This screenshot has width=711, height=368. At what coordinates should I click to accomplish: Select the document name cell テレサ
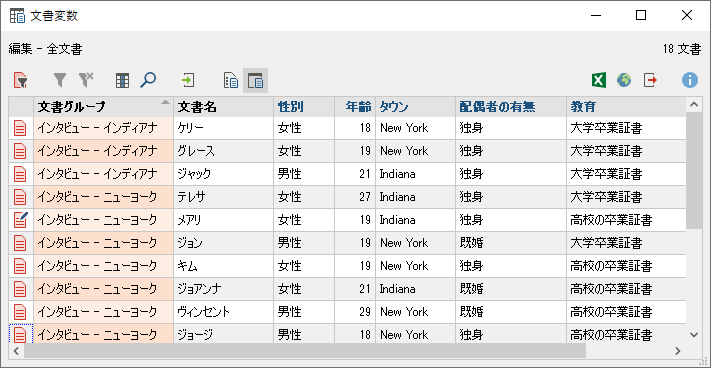pos(224,197)
